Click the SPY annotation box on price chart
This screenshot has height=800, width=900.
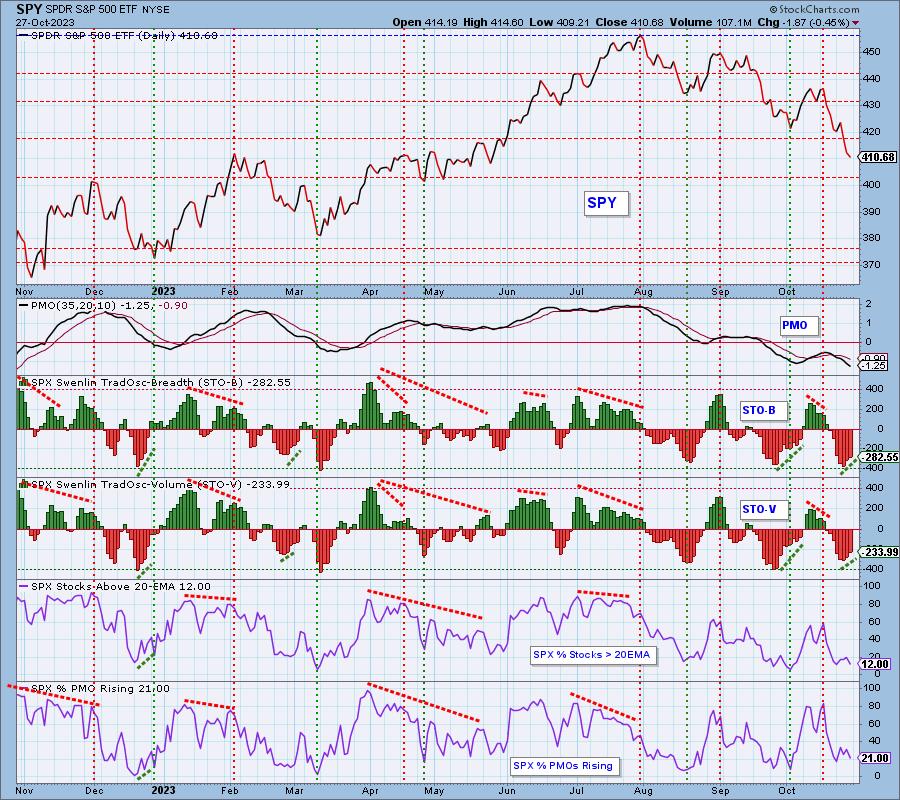click(x=606, y=203)
